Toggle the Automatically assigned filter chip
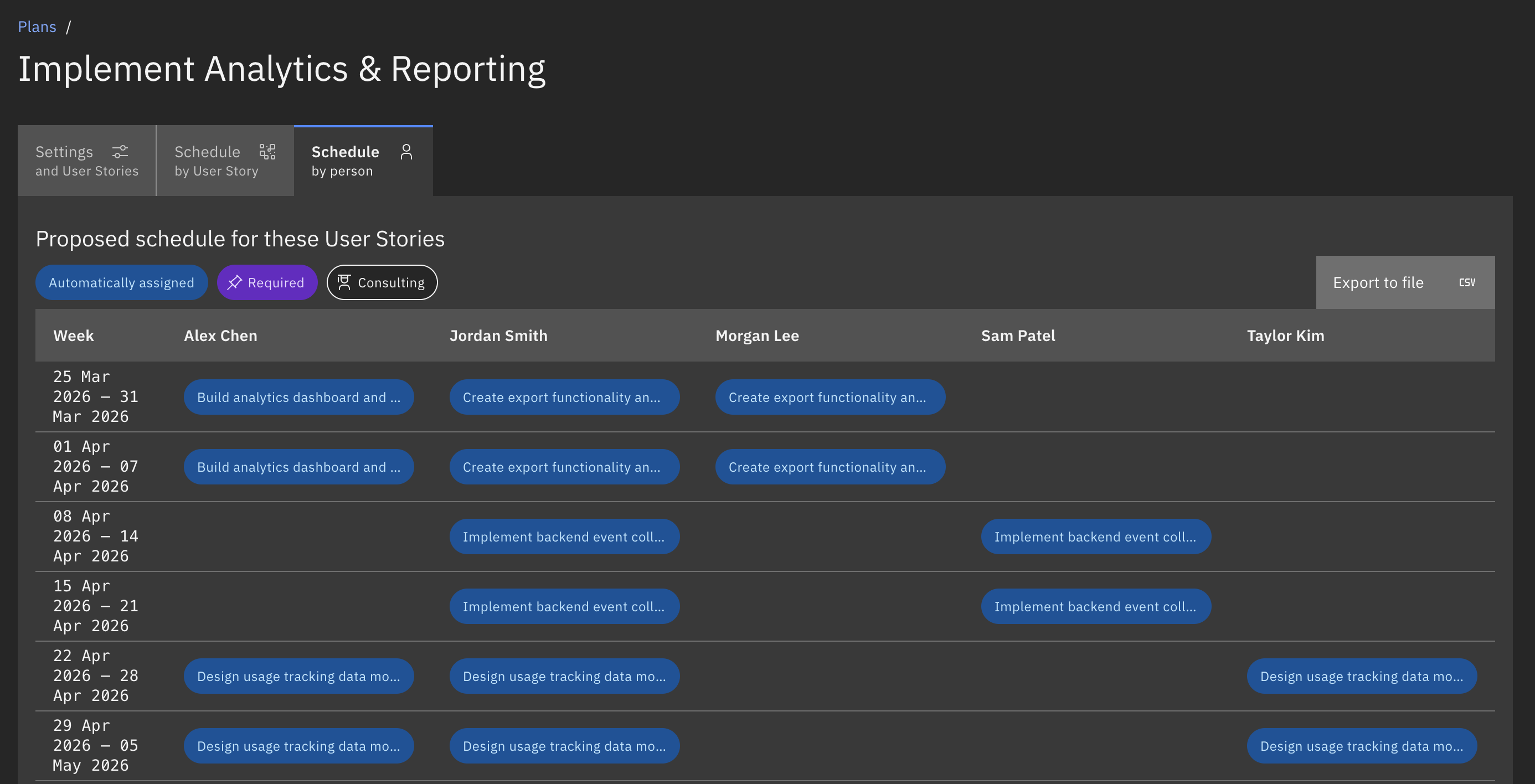 tap(122, 282)
